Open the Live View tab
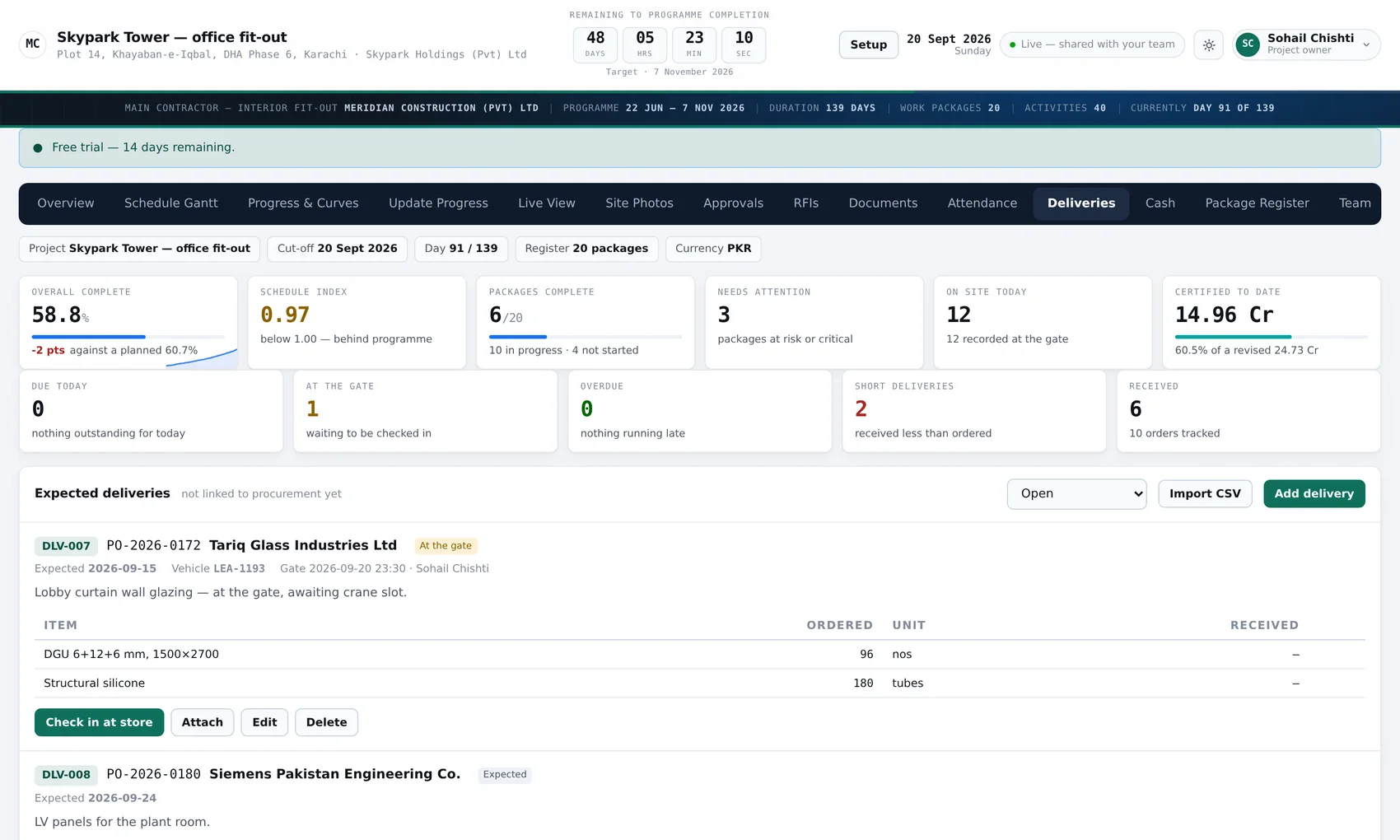1400x840 pixels. click(x=547, y=203)
